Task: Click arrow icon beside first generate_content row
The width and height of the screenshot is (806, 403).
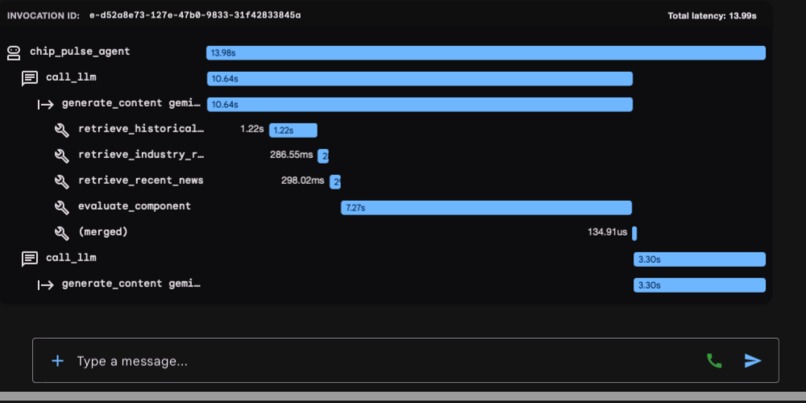Action: pyautogui.click(x=46, y=105)
